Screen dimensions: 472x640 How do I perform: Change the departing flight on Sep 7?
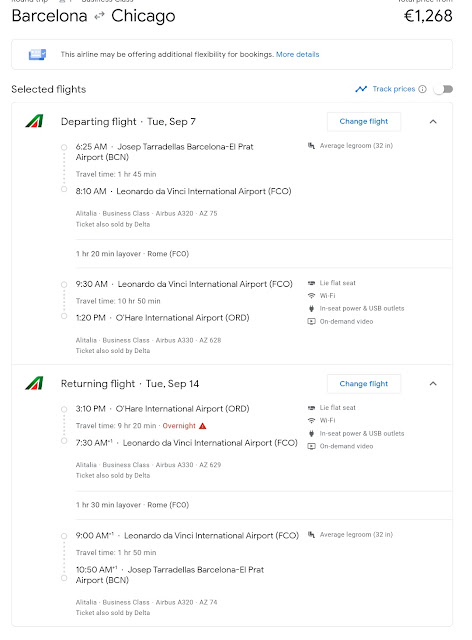tap(364, 122)
